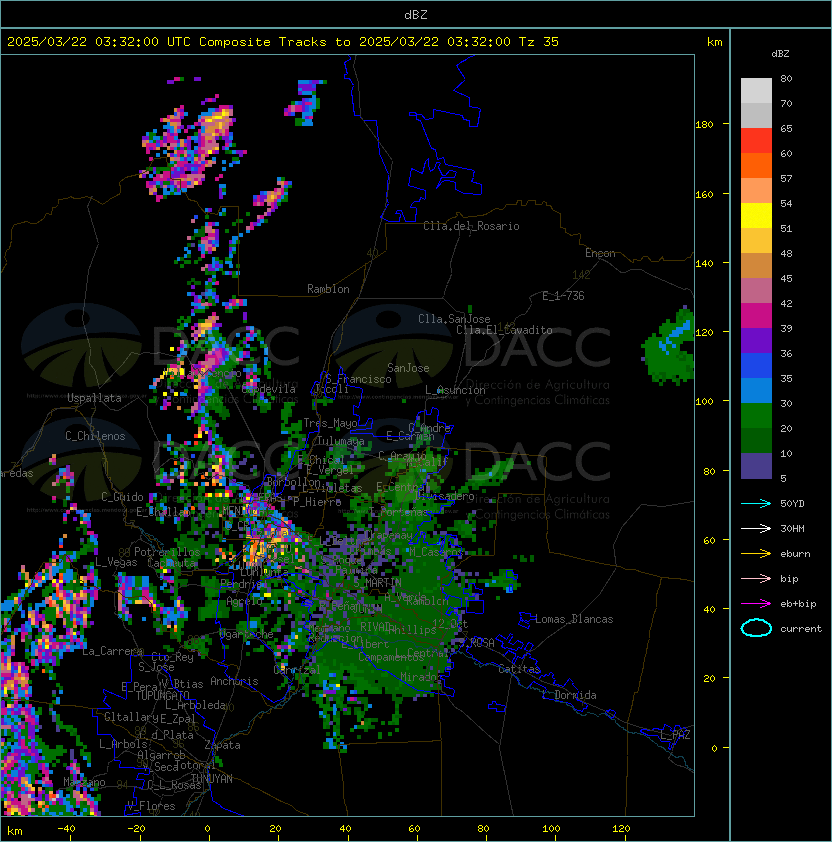
Task: Click the magenta eb+bip arrow legend icon
Action: [x=756, y=604]
